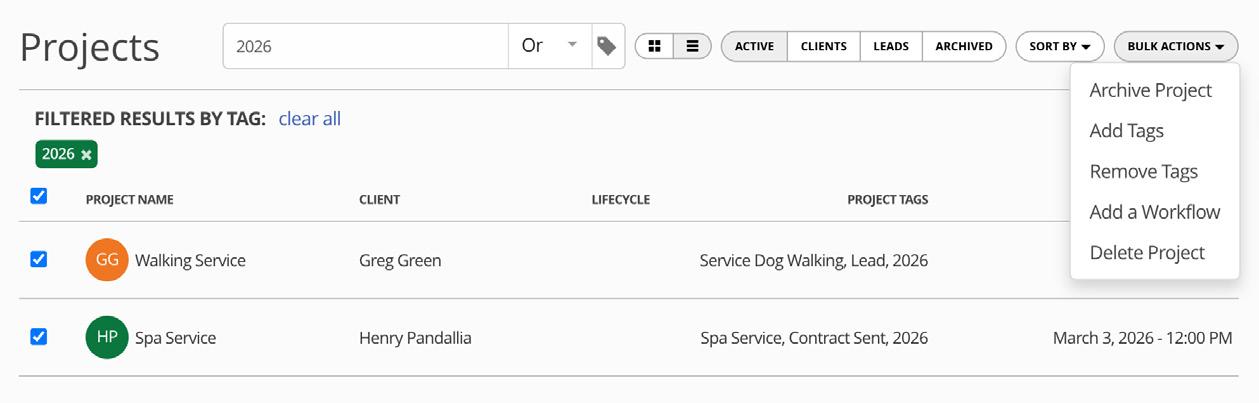Screen dimensions: 1259x403
Task: Show the Leads projects tab
Action: point(891,46)
